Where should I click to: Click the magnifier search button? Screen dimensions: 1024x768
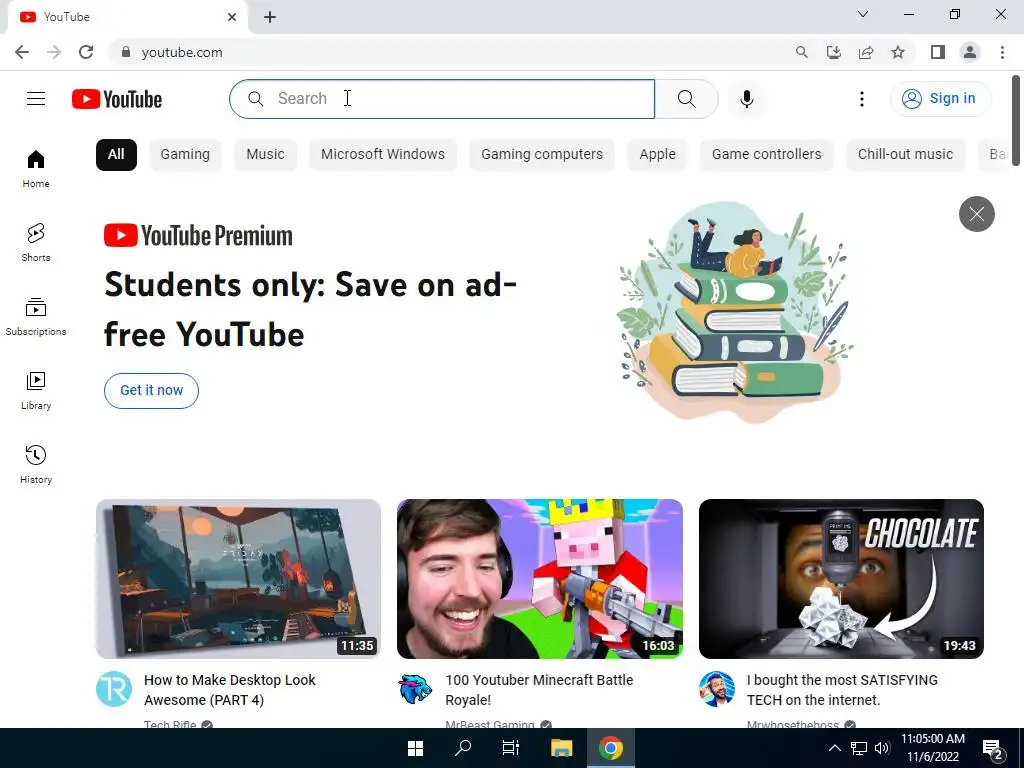[686, 99]
